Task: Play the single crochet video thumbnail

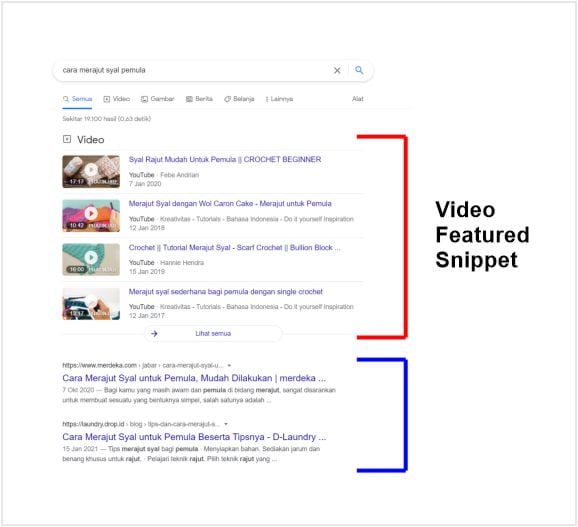Action: click(x=91, y=304)
